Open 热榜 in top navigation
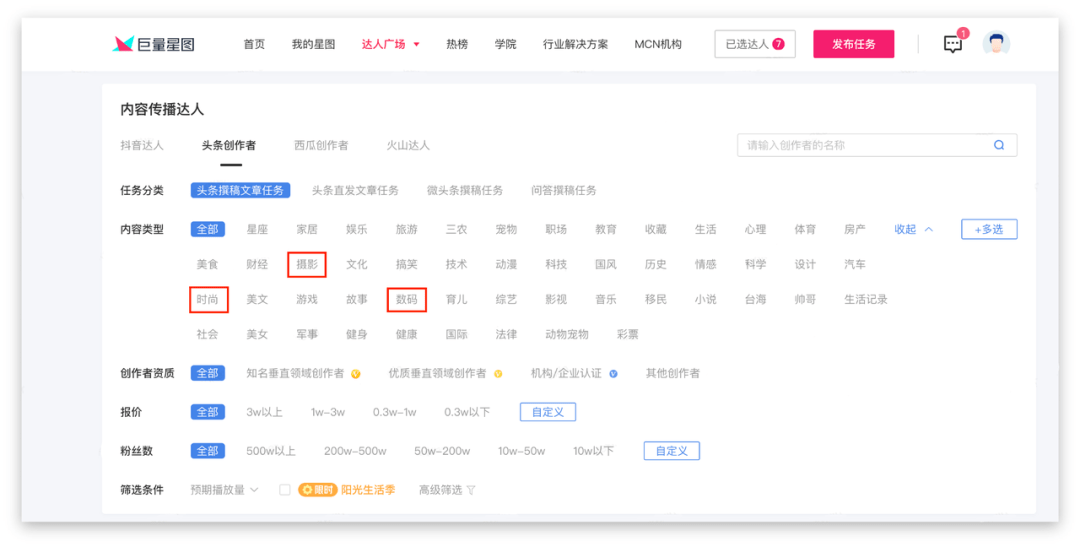Image resolution: width=1080 pixels, height=547 pixels. 457,44
